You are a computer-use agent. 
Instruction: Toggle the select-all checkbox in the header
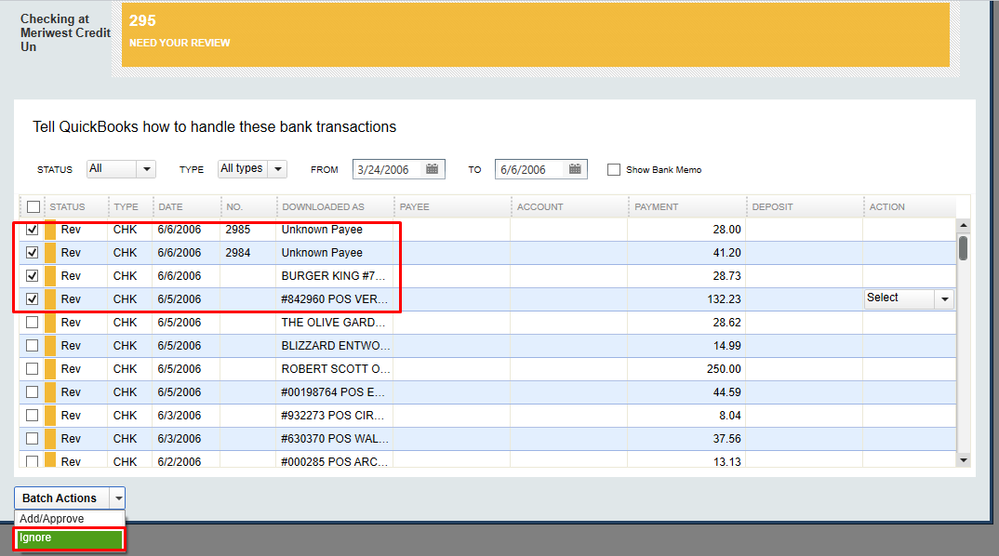point(33,207)
